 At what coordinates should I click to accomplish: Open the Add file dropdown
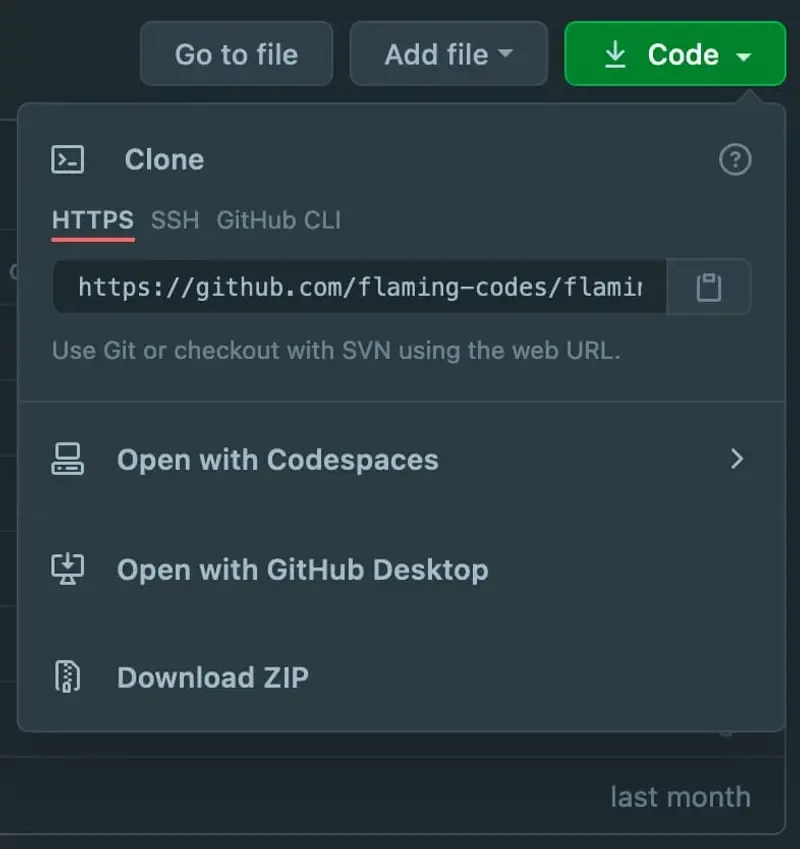point(449,54)
